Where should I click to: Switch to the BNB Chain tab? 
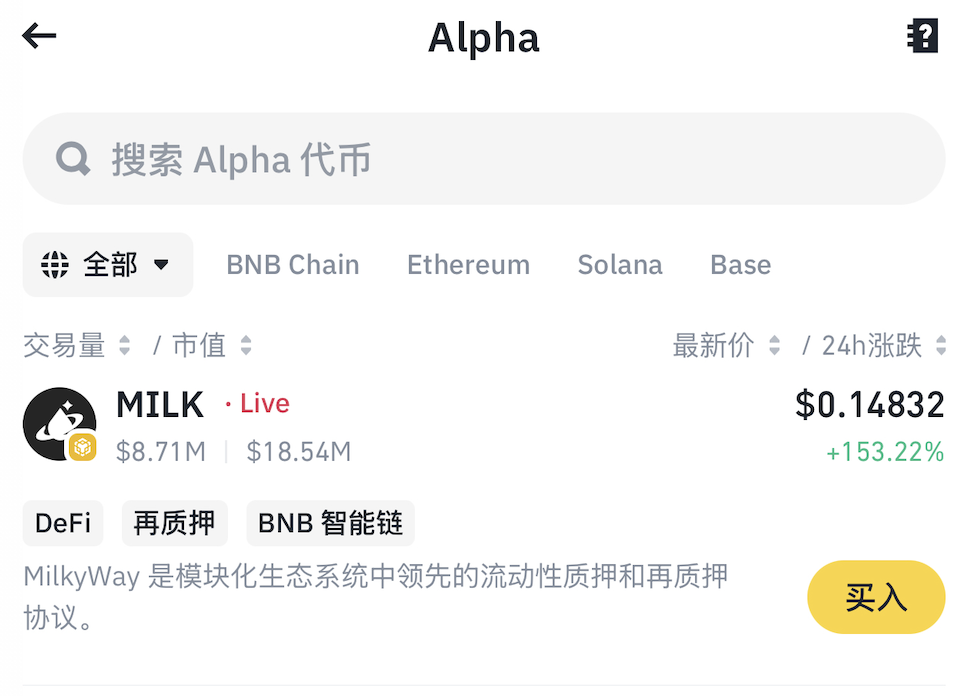pyautogui.click(x=292, y=265)
